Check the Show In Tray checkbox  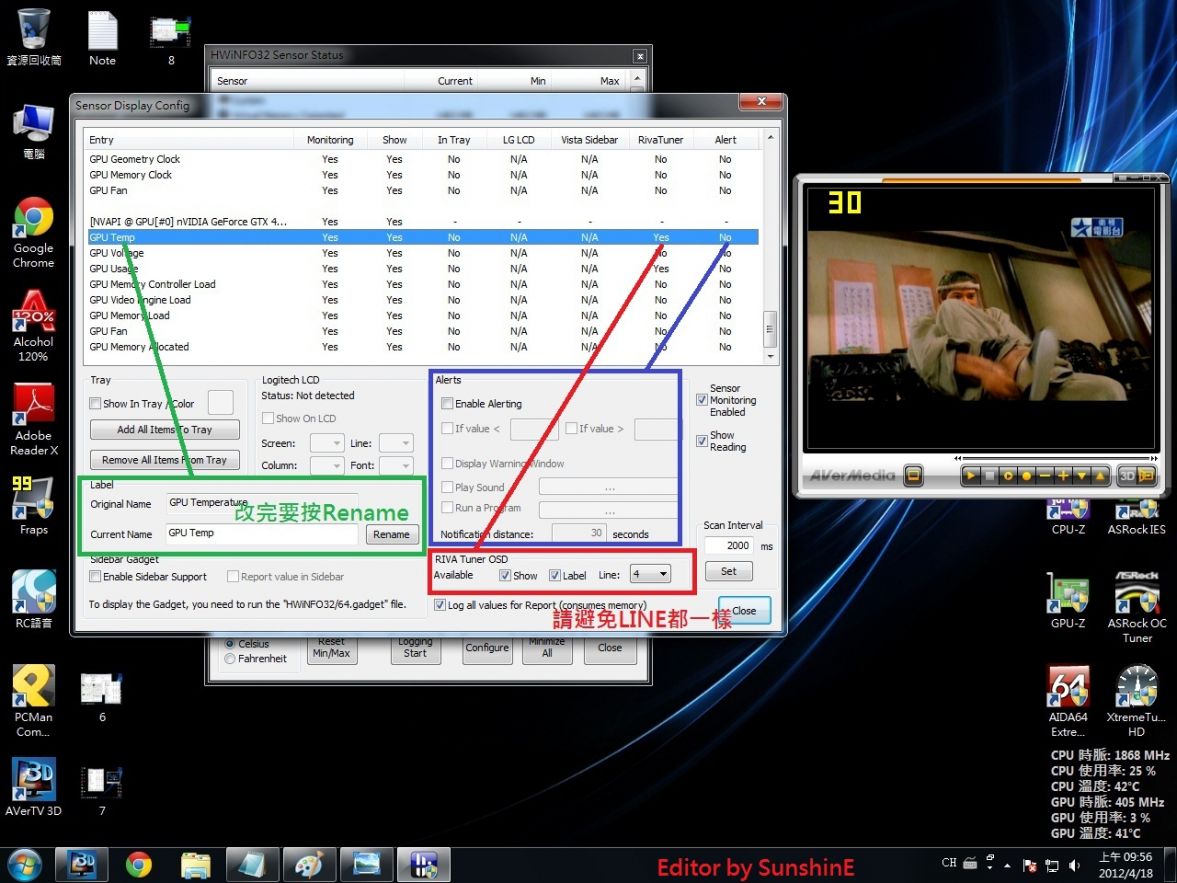(95, 404)
